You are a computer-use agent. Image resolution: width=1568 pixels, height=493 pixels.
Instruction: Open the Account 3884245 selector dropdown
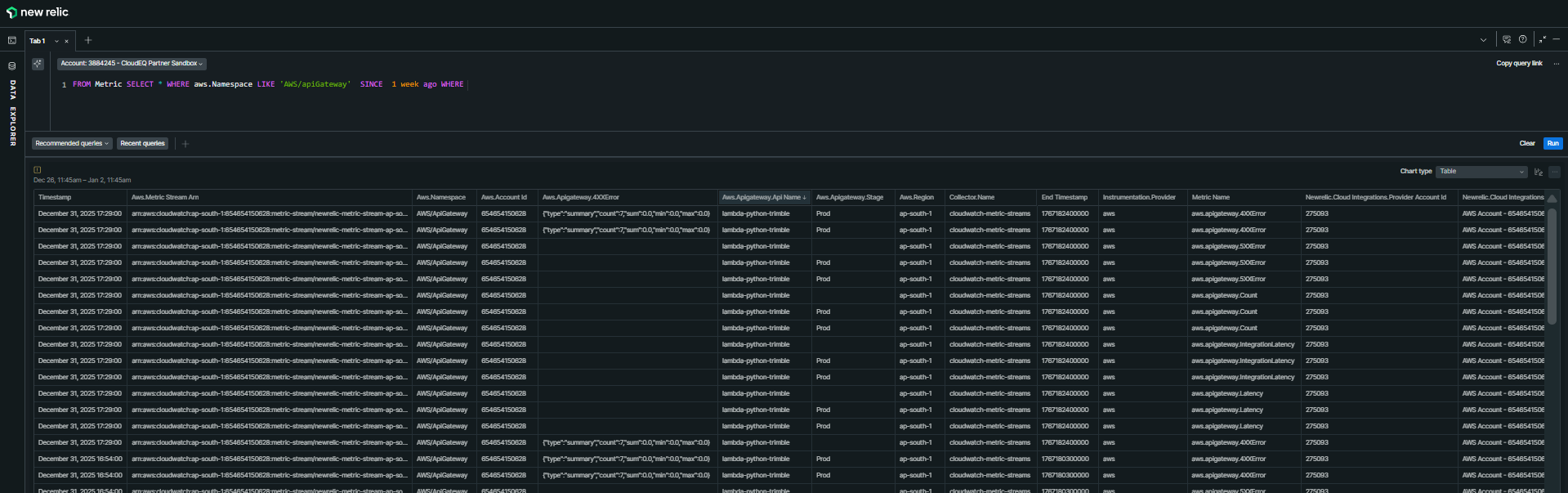point(132,63)
